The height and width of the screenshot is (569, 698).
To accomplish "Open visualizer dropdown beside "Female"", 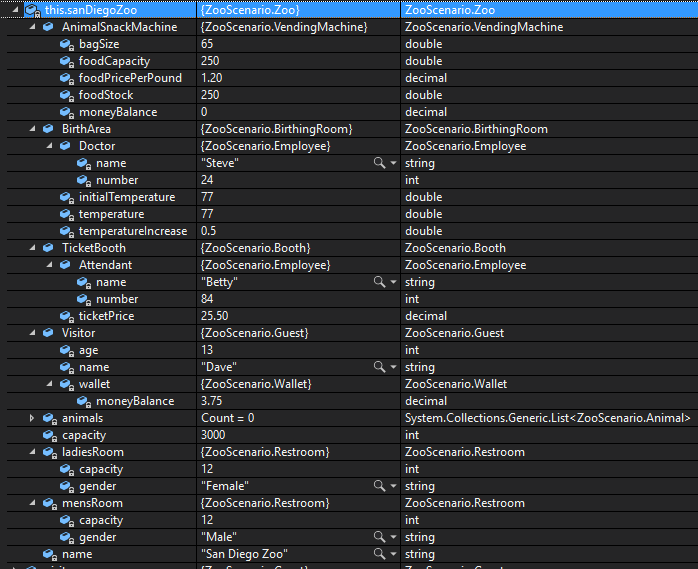I will point(394,486).
